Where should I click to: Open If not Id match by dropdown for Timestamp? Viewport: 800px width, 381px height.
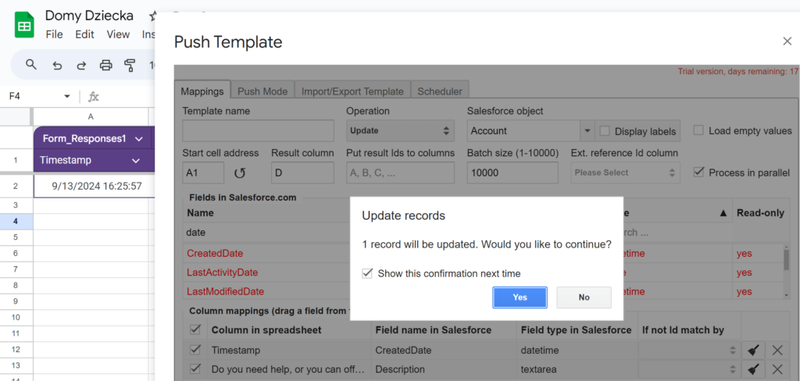[x=689, y=350]
